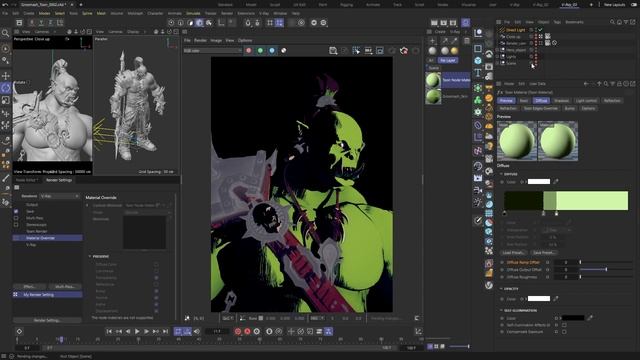Toggle the Diffuse Color preserve checkbox
The width and height of the screenshot is (640, 360).
tap(156, 264)
